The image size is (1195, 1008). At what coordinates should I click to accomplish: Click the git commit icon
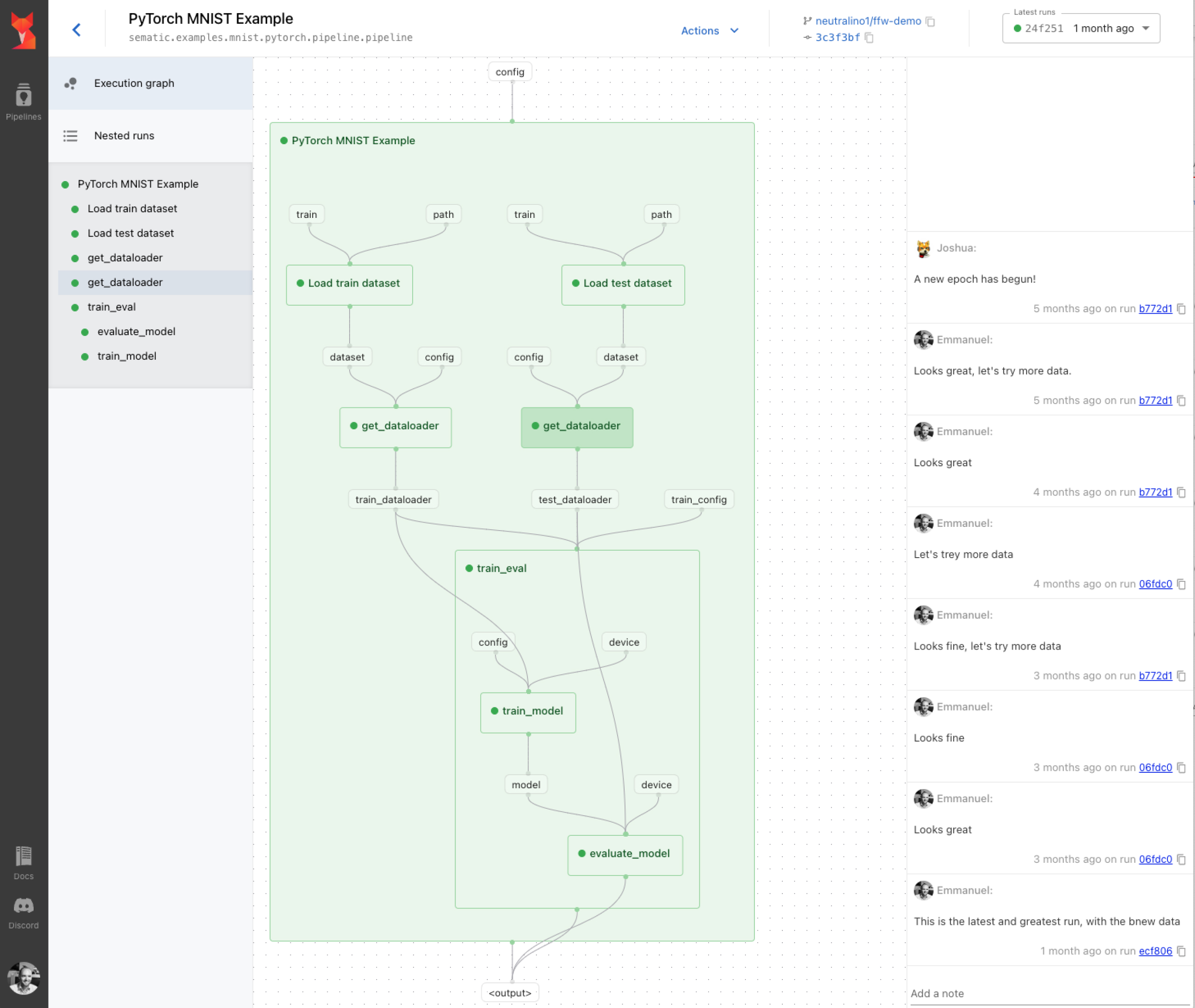pyautogui.click(x=807, y=37)
